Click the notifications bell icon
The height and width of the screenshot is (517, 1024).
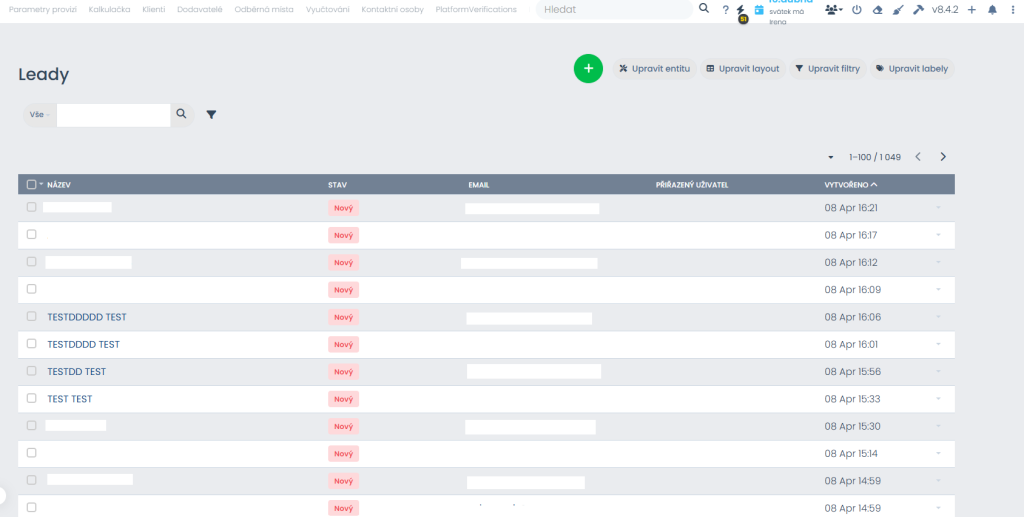tap(992, 9)
